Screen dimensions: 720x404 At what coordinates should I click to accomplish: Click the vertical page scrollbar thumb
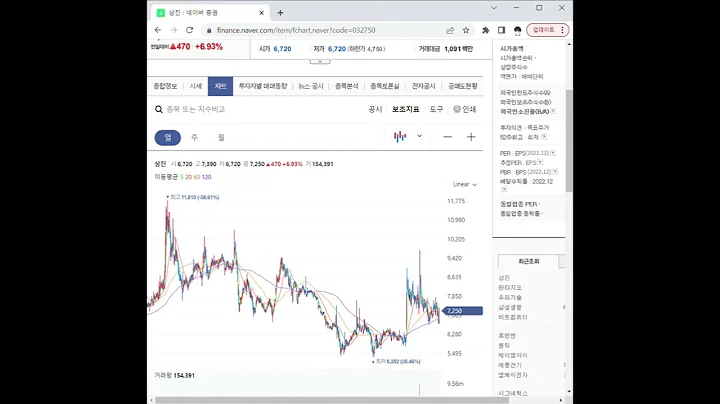(x=569, y=140)
